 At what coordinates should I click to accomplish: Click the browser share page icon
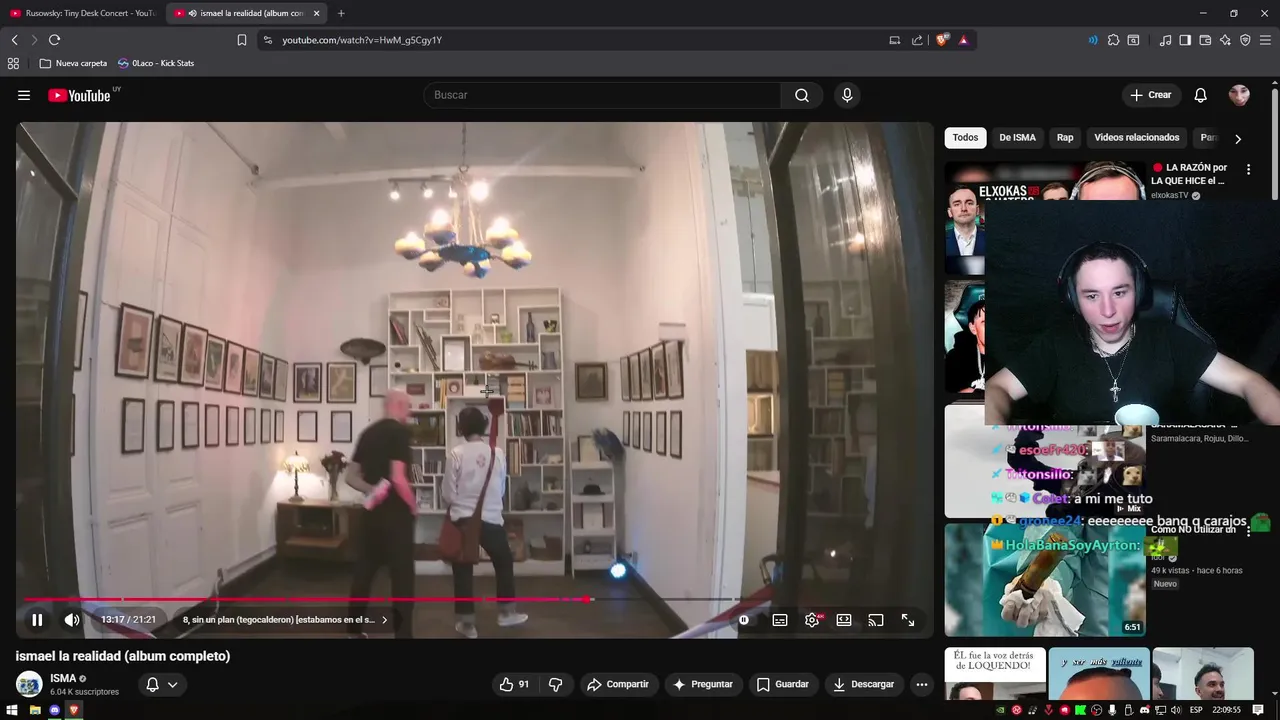(x=917, y=40)
